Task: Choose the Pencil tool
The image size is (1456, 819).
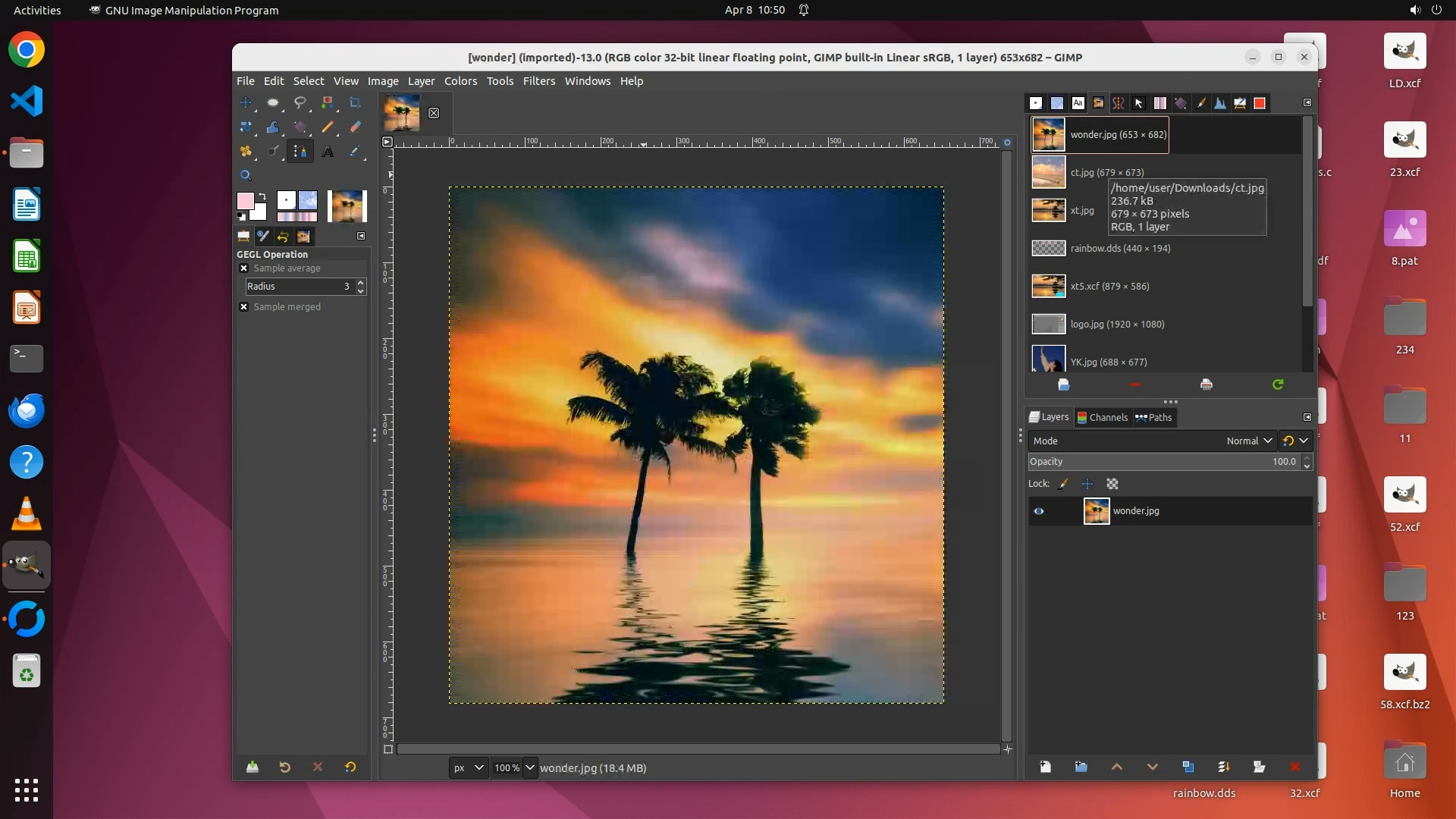Action: [328, 127]
